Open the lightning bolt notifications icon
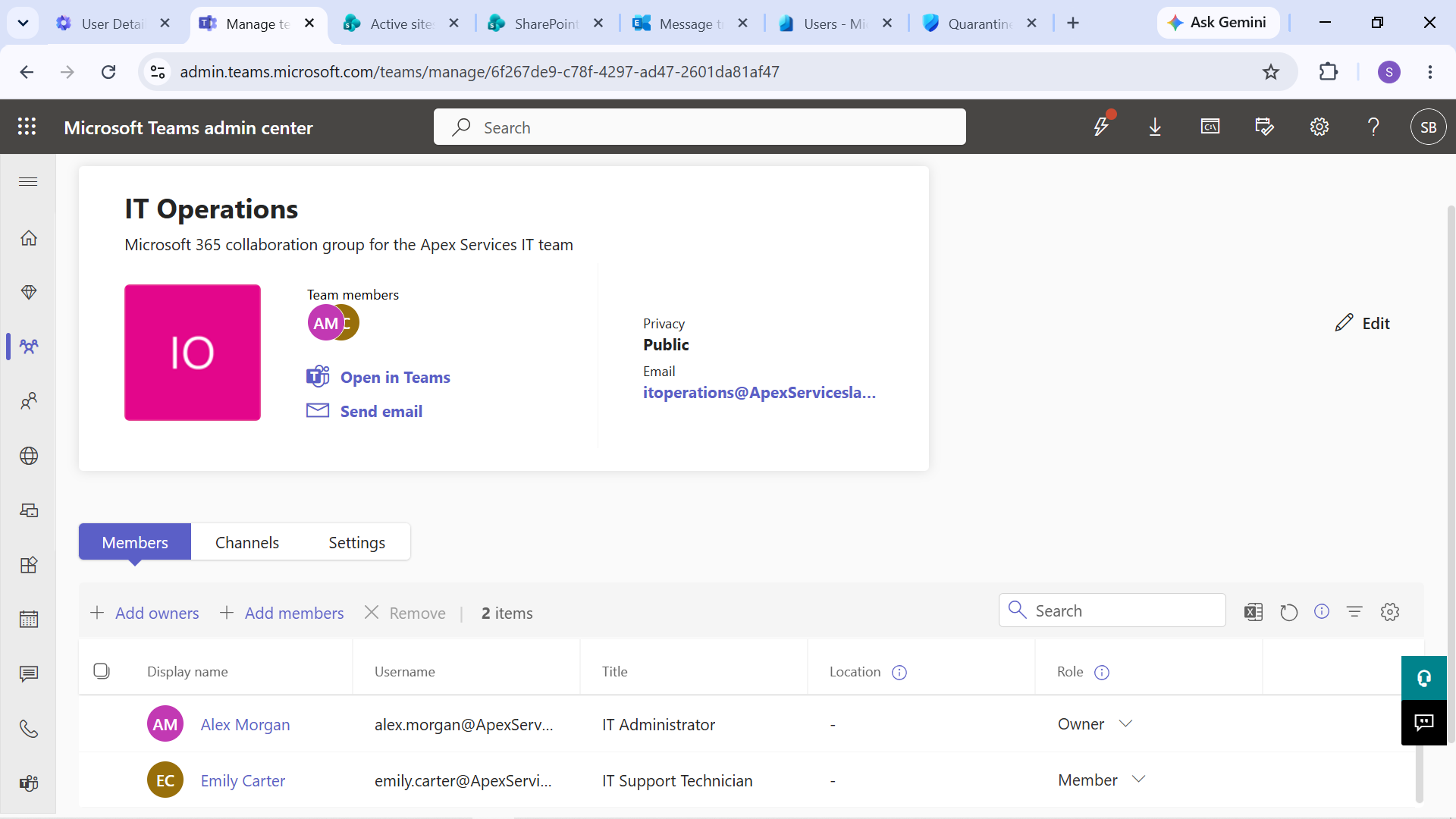 point(1102,127)
